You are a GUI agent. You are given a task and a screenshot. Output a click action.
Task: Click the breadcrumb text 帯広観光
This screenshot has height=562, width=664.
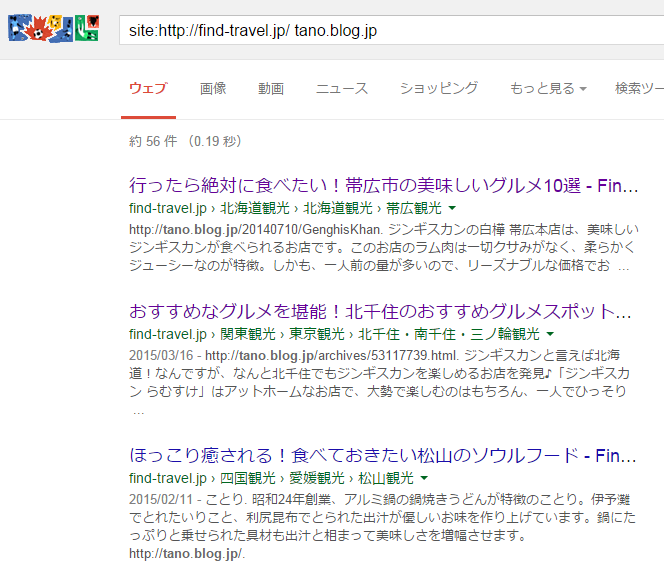click(x=414, y=208)
